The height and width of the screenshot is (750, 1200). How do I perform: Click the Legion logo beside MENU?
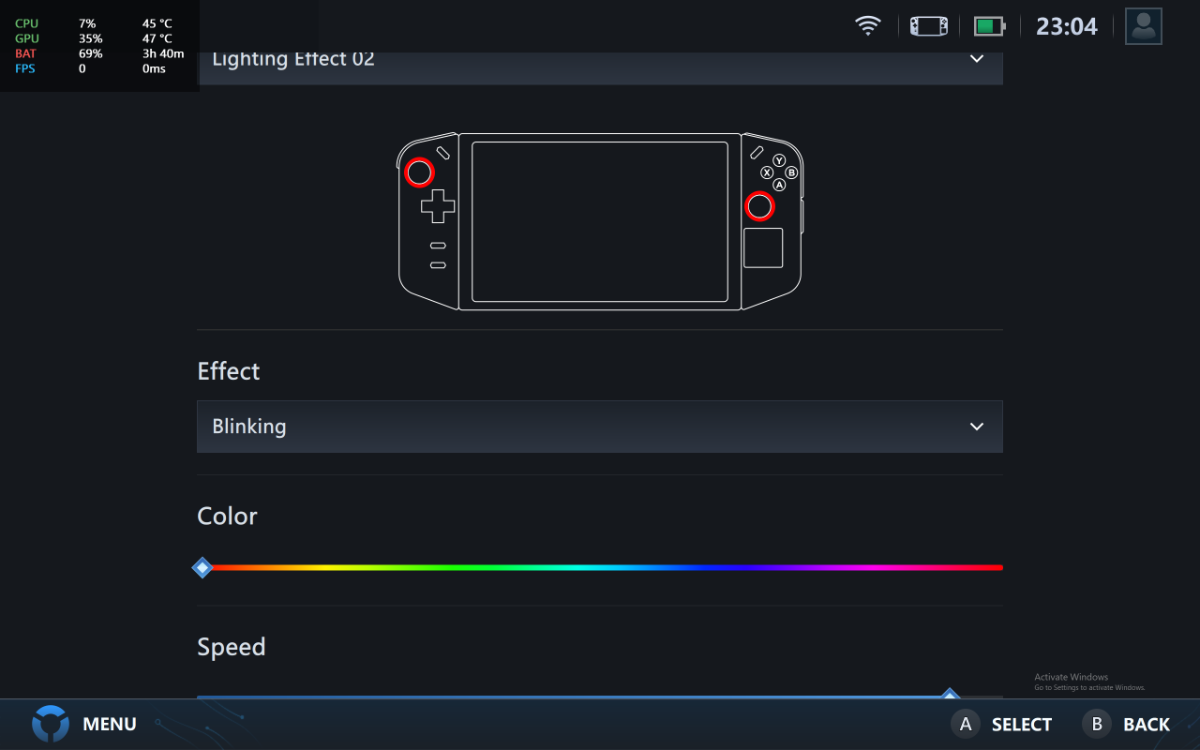50,723
